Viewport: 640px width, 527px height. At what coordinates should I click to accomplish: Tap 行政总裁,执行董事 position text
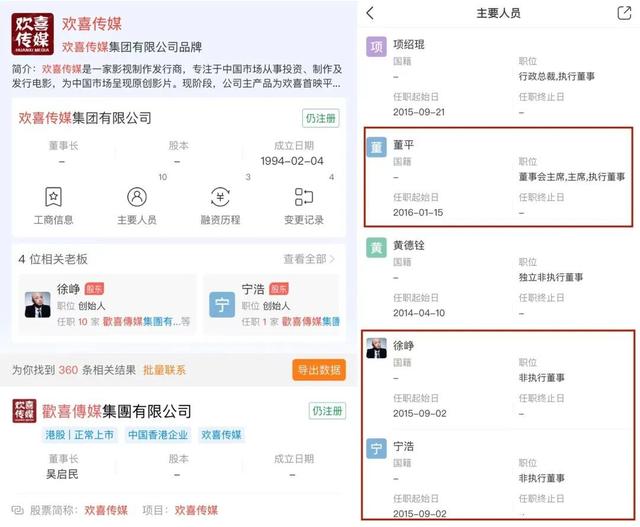click(x=556, y=76)
